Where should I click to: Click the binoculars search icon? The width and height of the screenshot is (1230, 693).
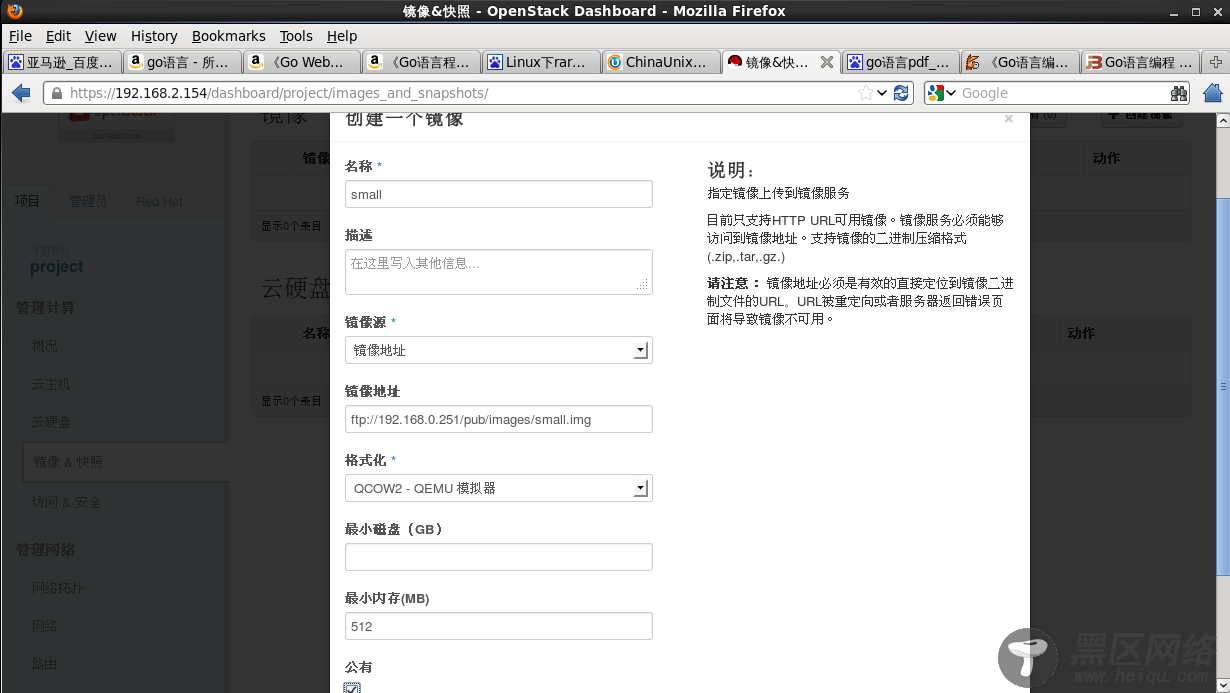(x=1179, y=93)
